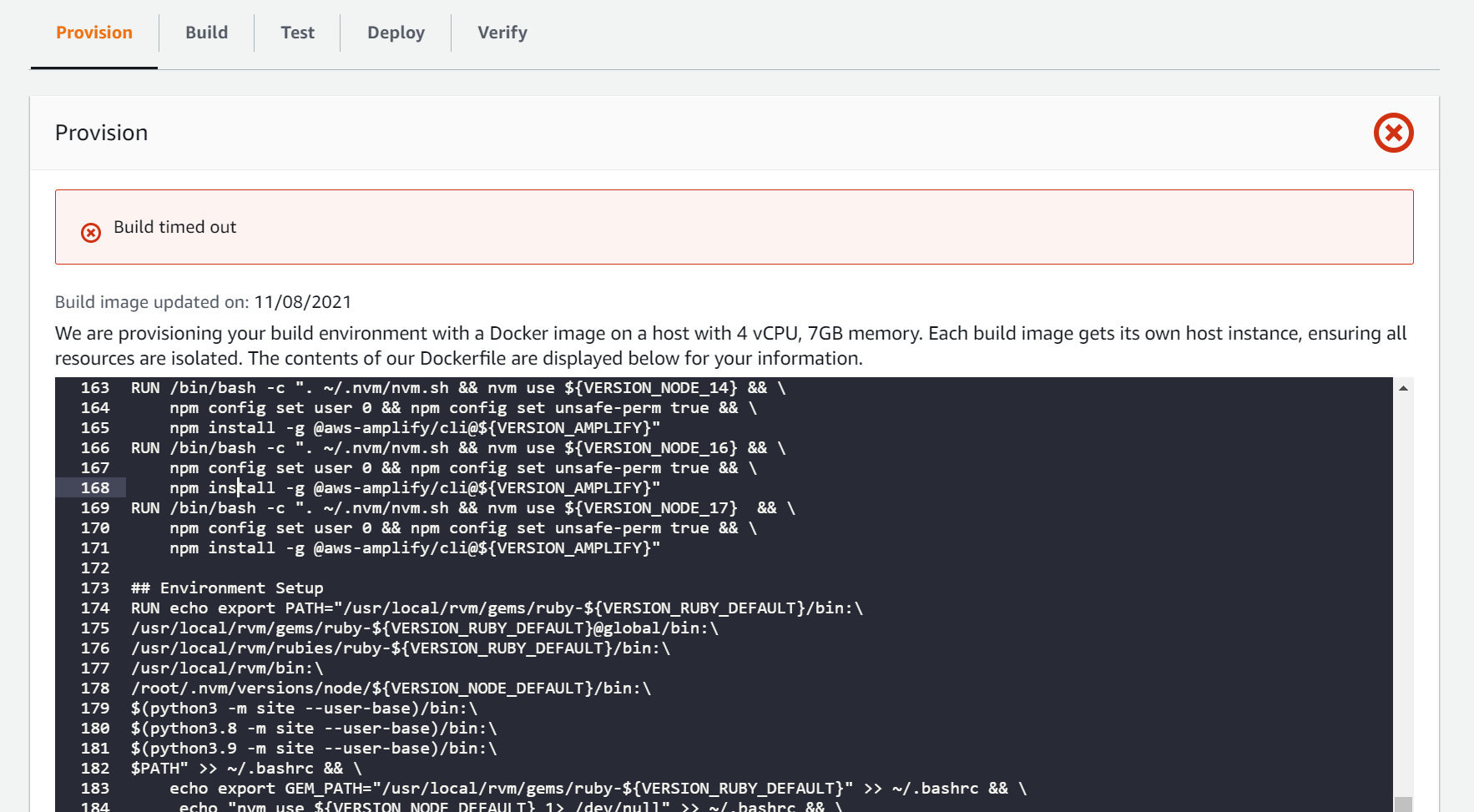The width and height of the screenshot is (1474, 812).
Task: Open the Verify tab
Action: 502,33
